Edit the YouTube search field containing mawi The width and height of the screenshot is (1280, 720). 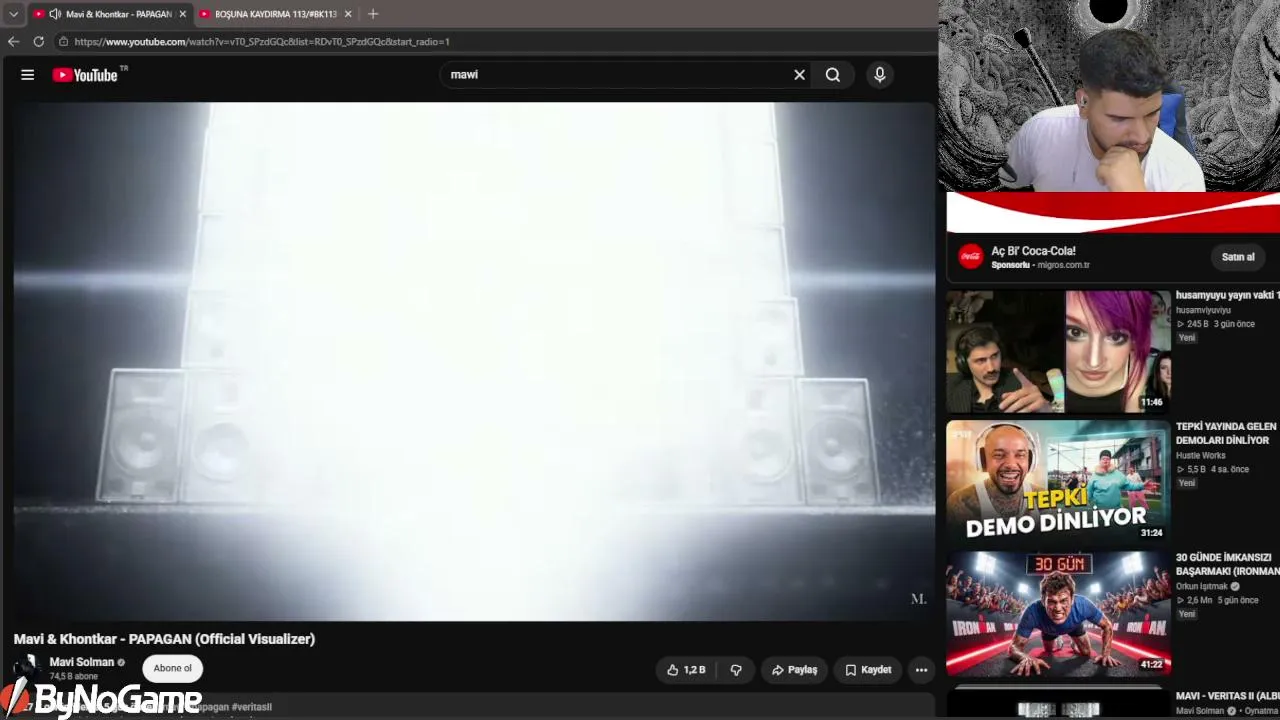[x=615, y=75]
